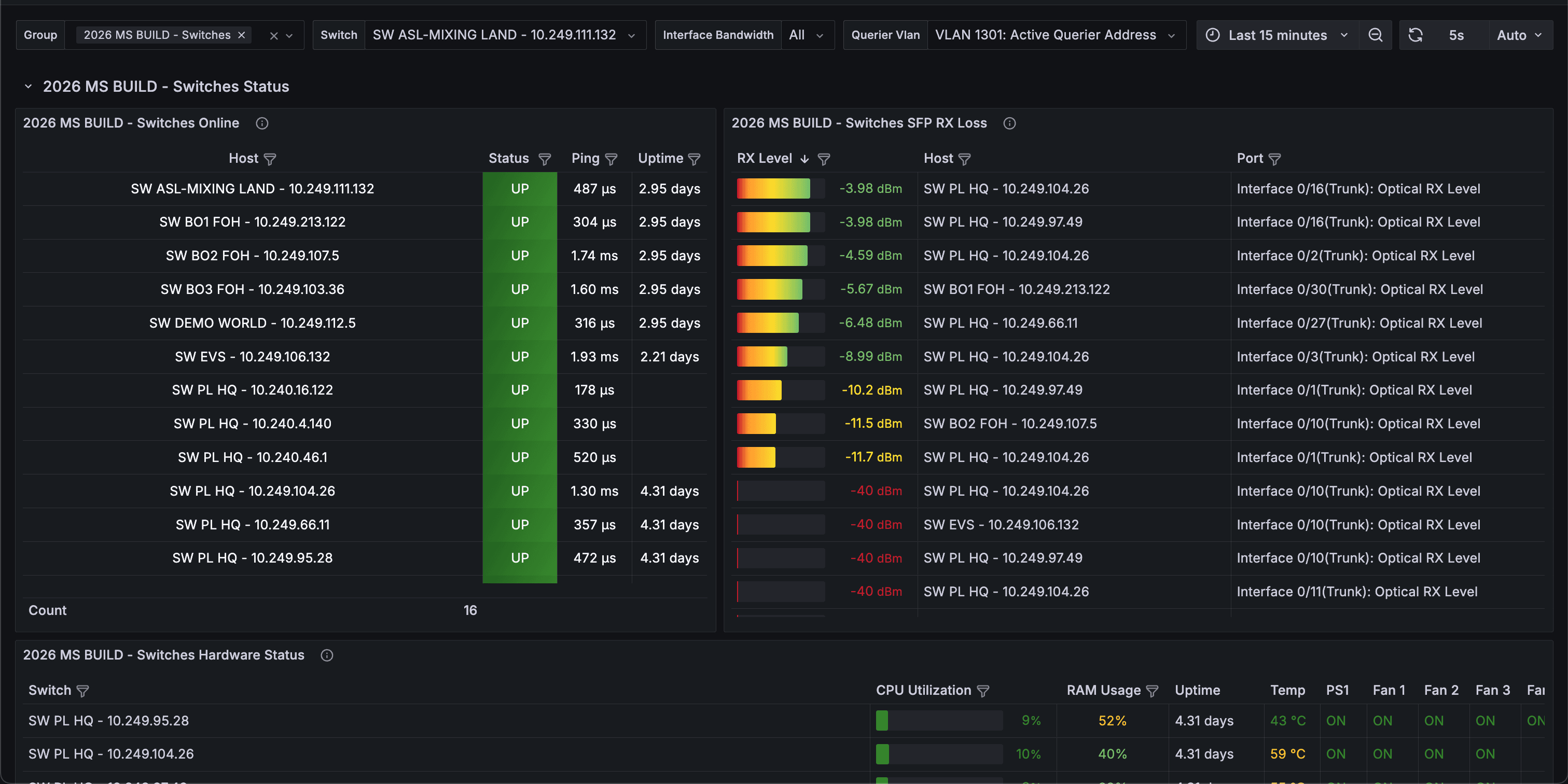Open the Switch variable dropdown
This screenshot has height=784, width=1568.
[x=505, y=35]
